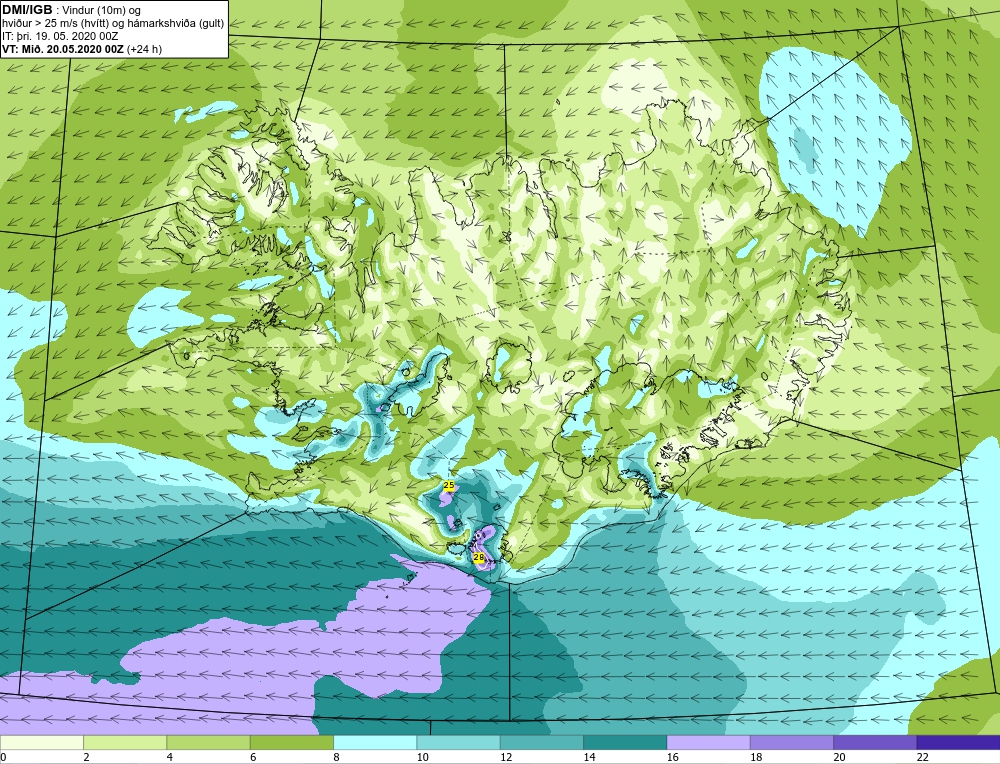Click the 10–12 m/s aqua legend swatch
Viewport: 1000px width, 764px height.
(x=459, y=742)
